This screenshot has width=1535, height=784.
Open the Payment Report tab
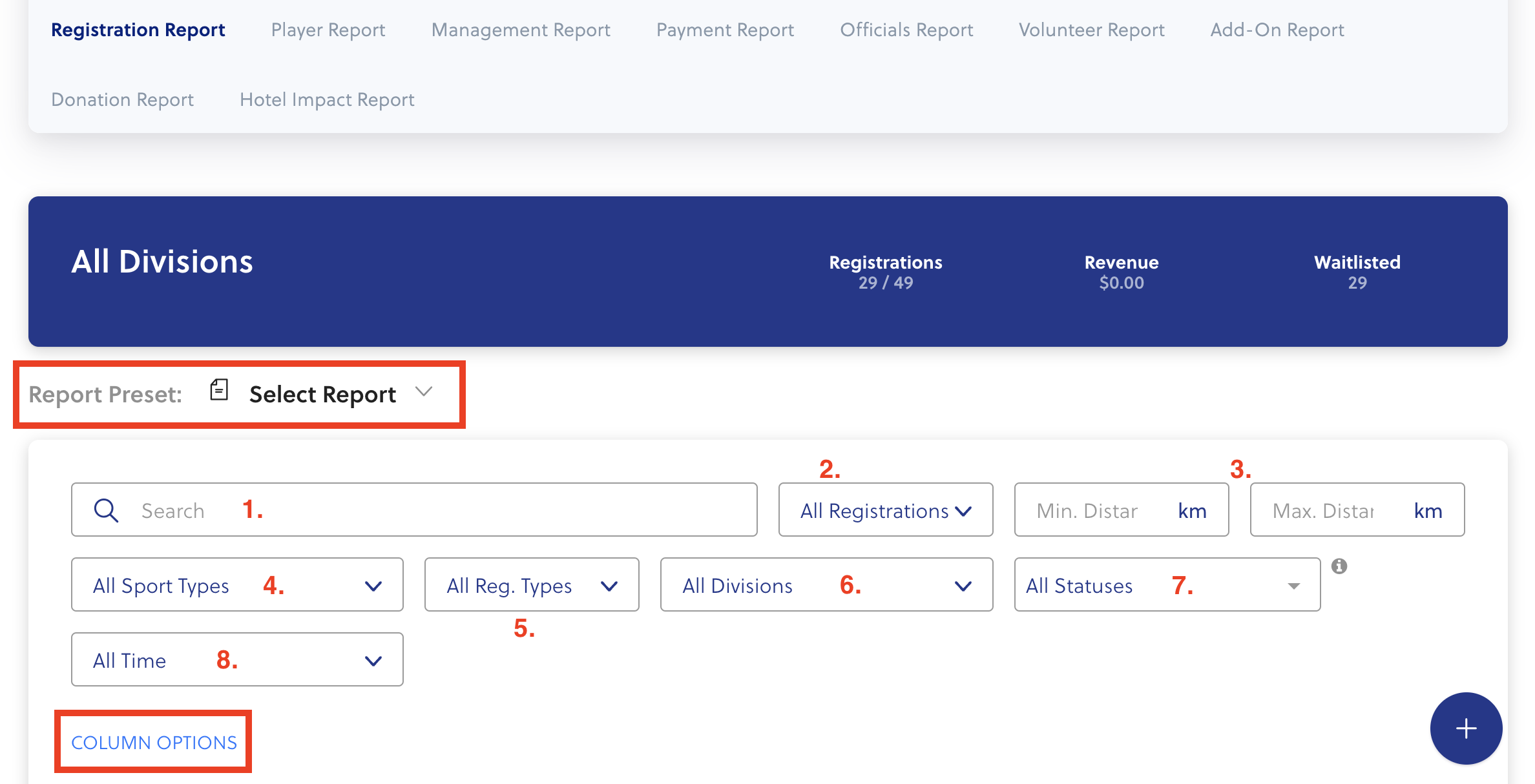(x=725, y=30)
